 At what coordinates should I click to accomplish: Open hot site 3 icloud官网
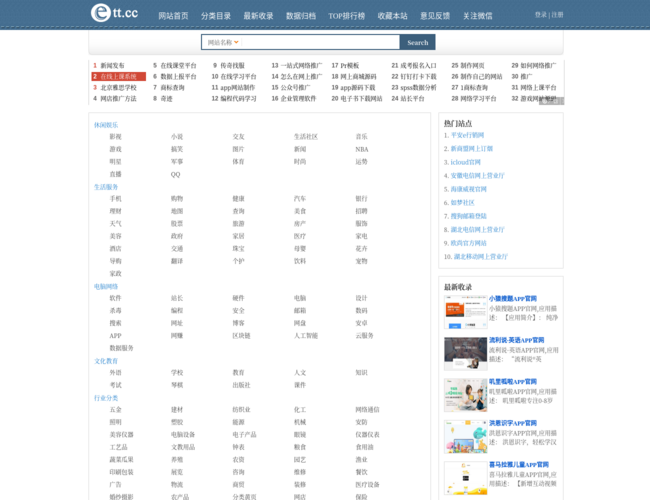(466, 162)
